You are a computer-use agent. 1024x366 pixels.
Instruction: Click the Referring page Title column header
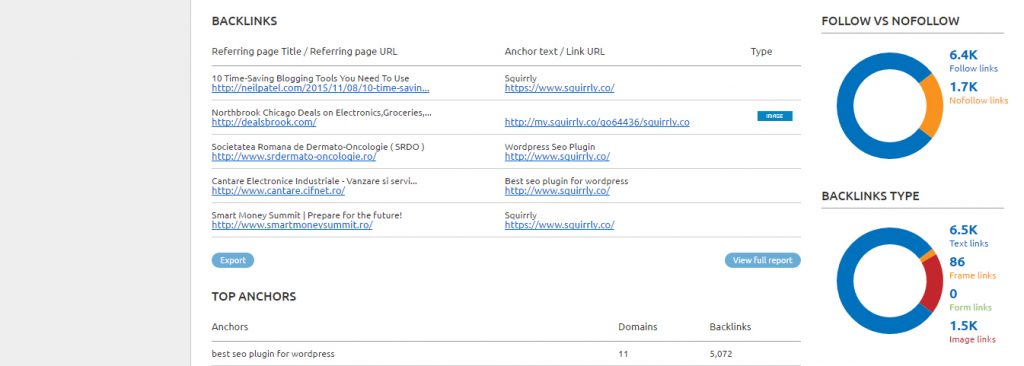click(x=304, y=52)
